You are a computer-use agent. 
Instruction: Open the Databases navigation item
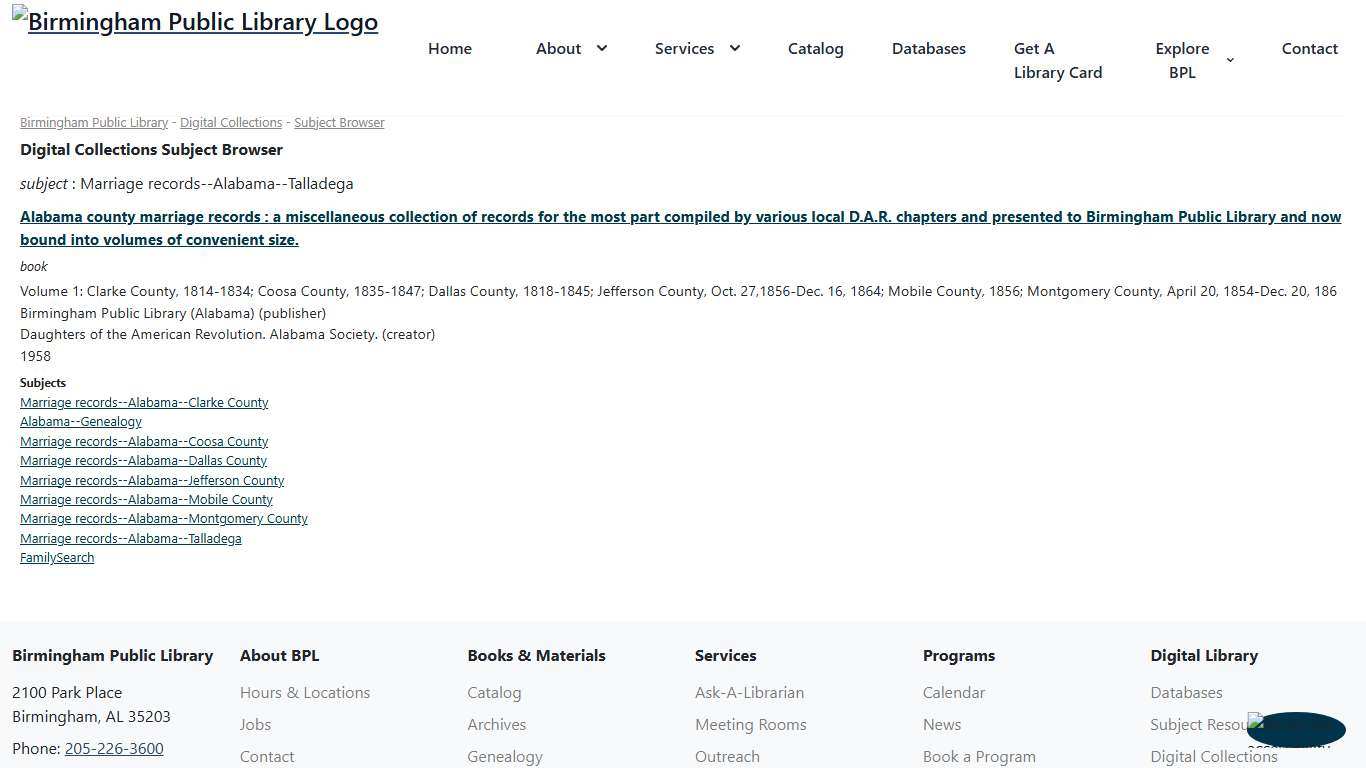[x=928, y=48]
